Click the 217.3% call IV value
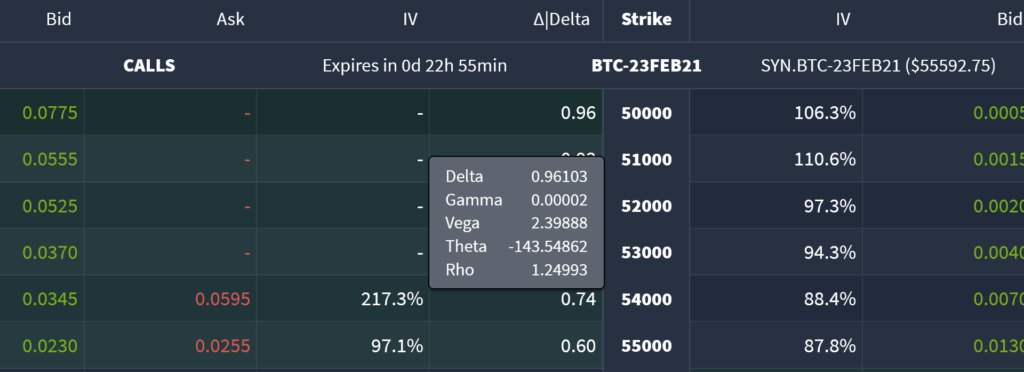The width and height of the screenshot is (1024, 372). (392, 300)
